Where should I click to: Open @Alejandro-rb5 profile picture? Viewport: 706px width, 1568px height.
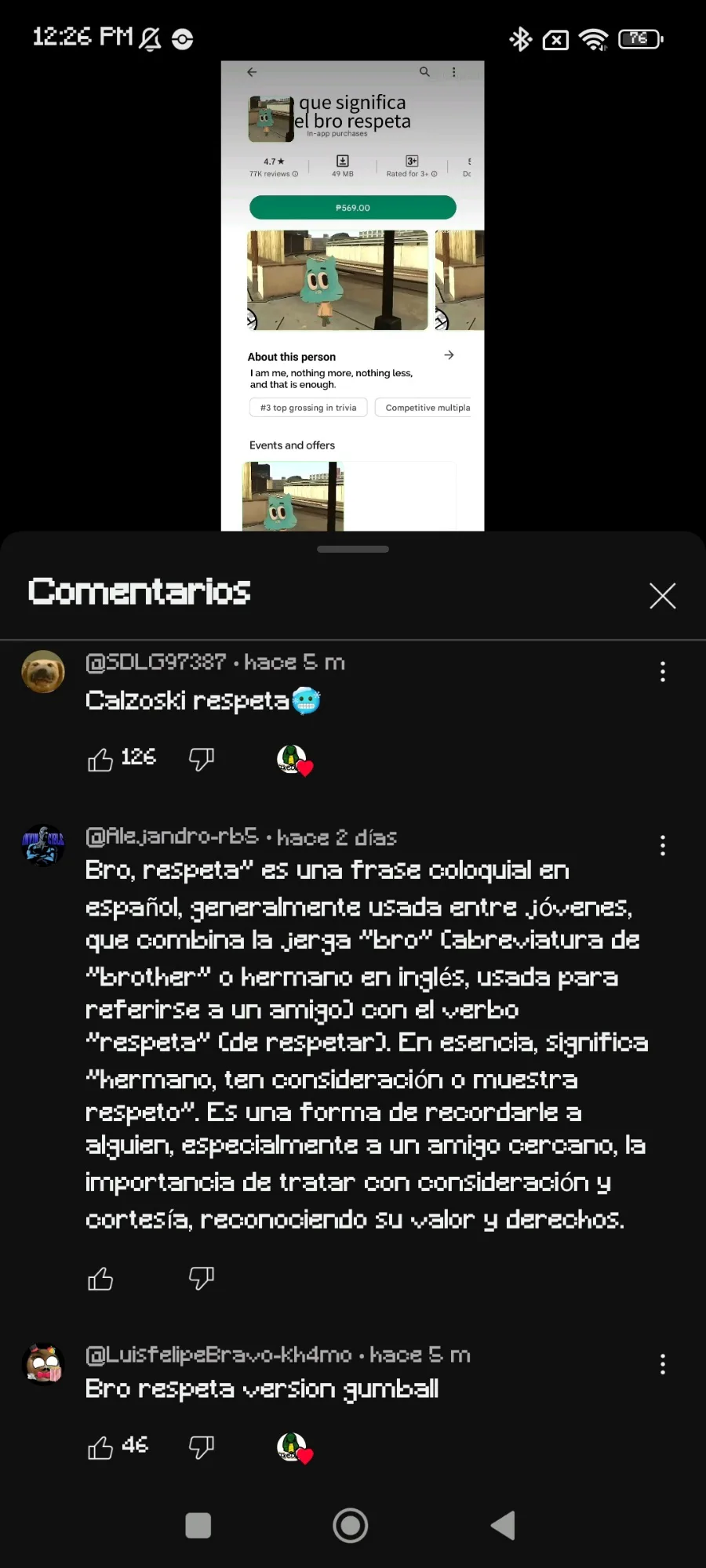(x=43, y=846)
